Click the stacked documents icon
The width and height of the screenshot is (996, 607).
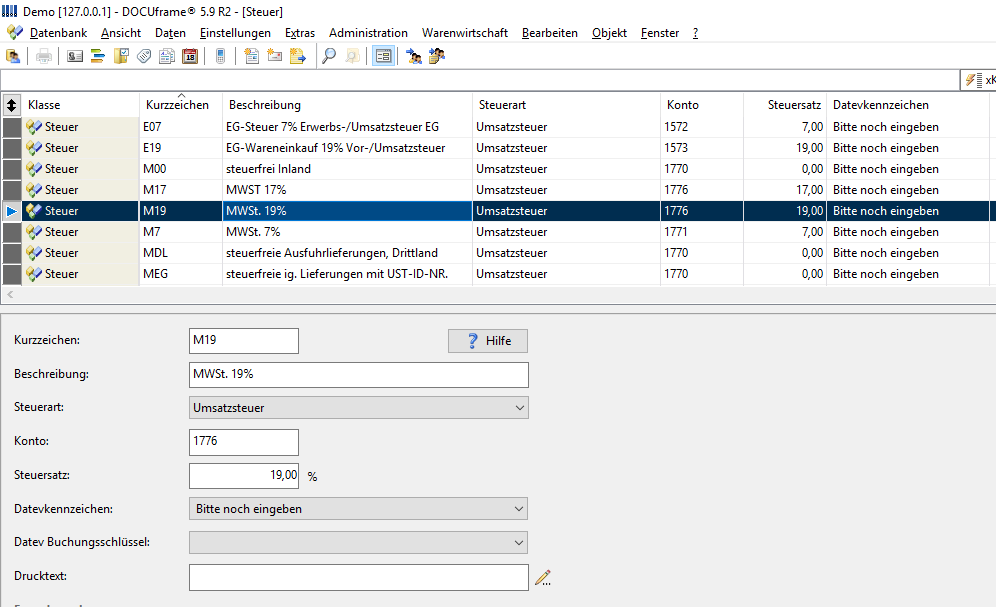(x=167, y=57)
